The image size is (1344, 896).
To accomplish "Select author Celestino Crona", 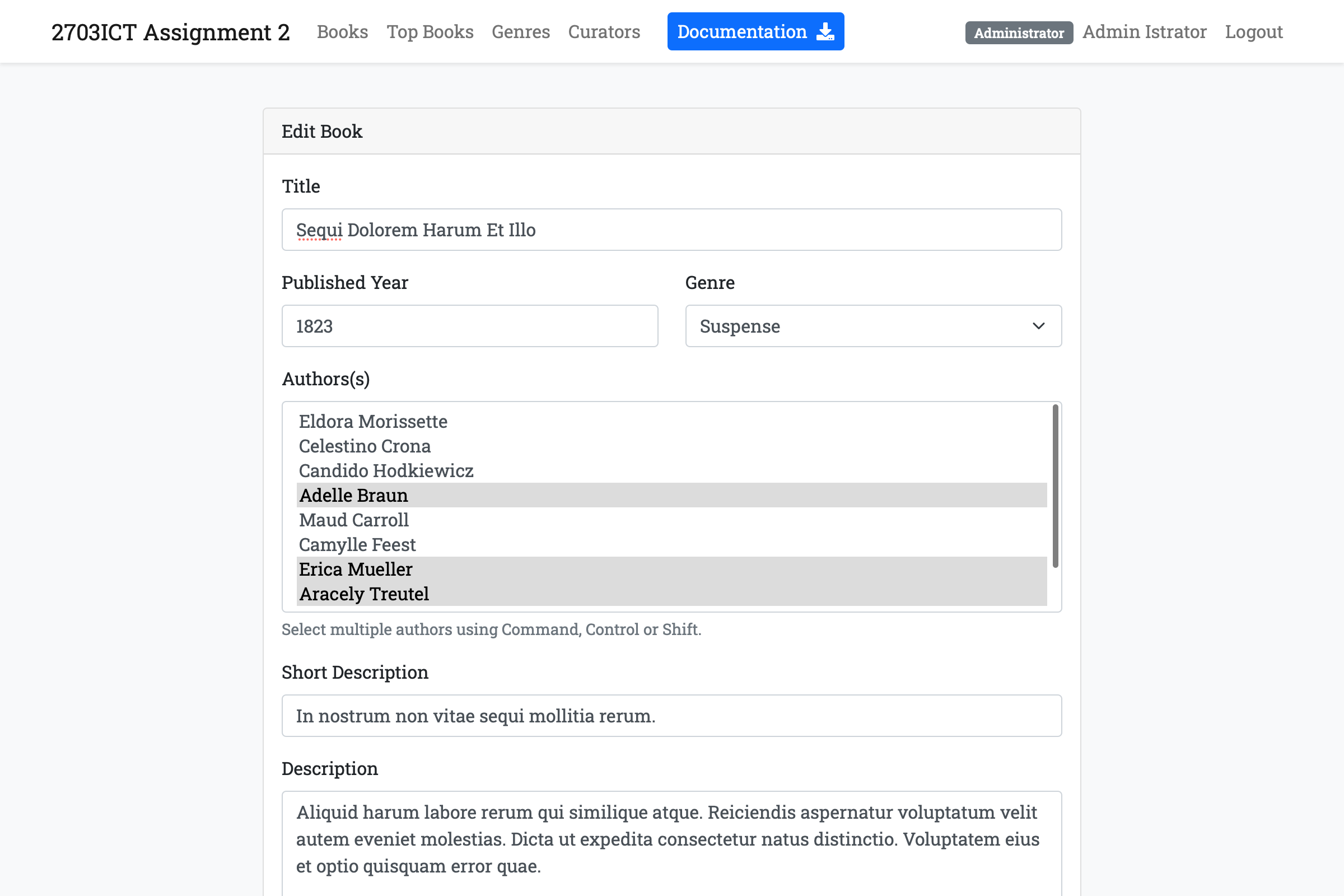I will 671,446.
